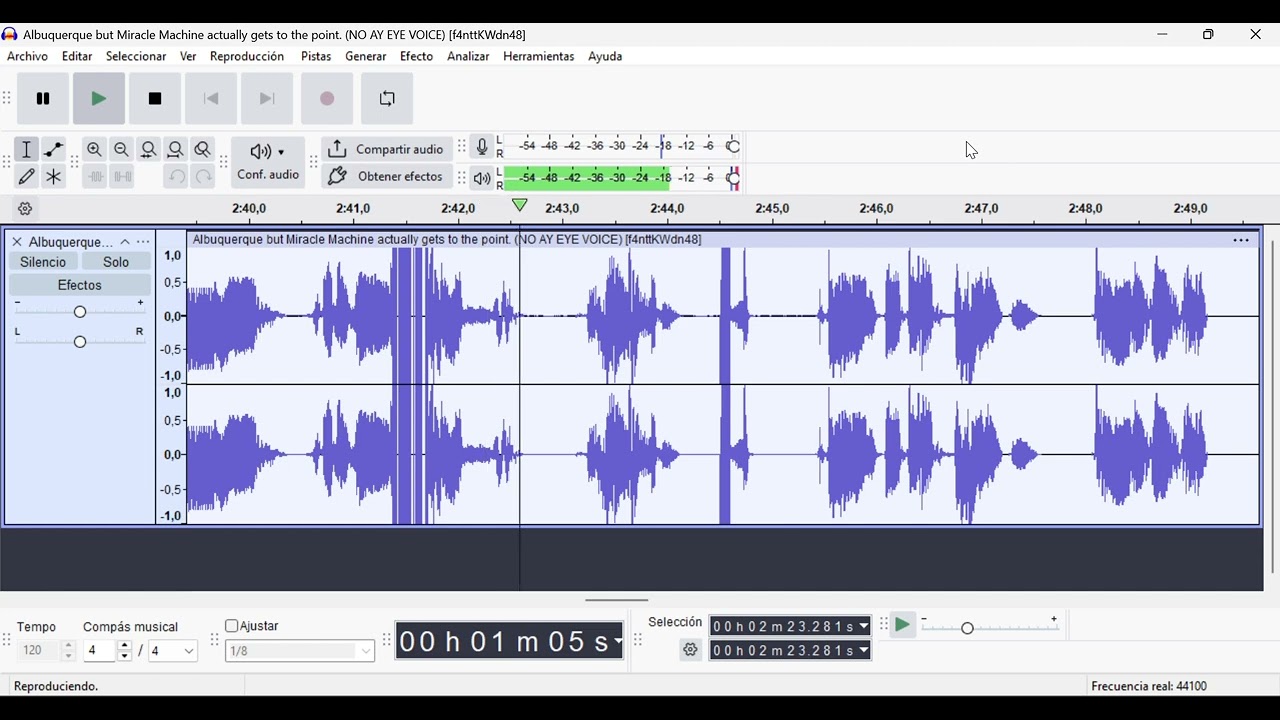
Task: Stop playback with the Stop button
Action: 155,99
